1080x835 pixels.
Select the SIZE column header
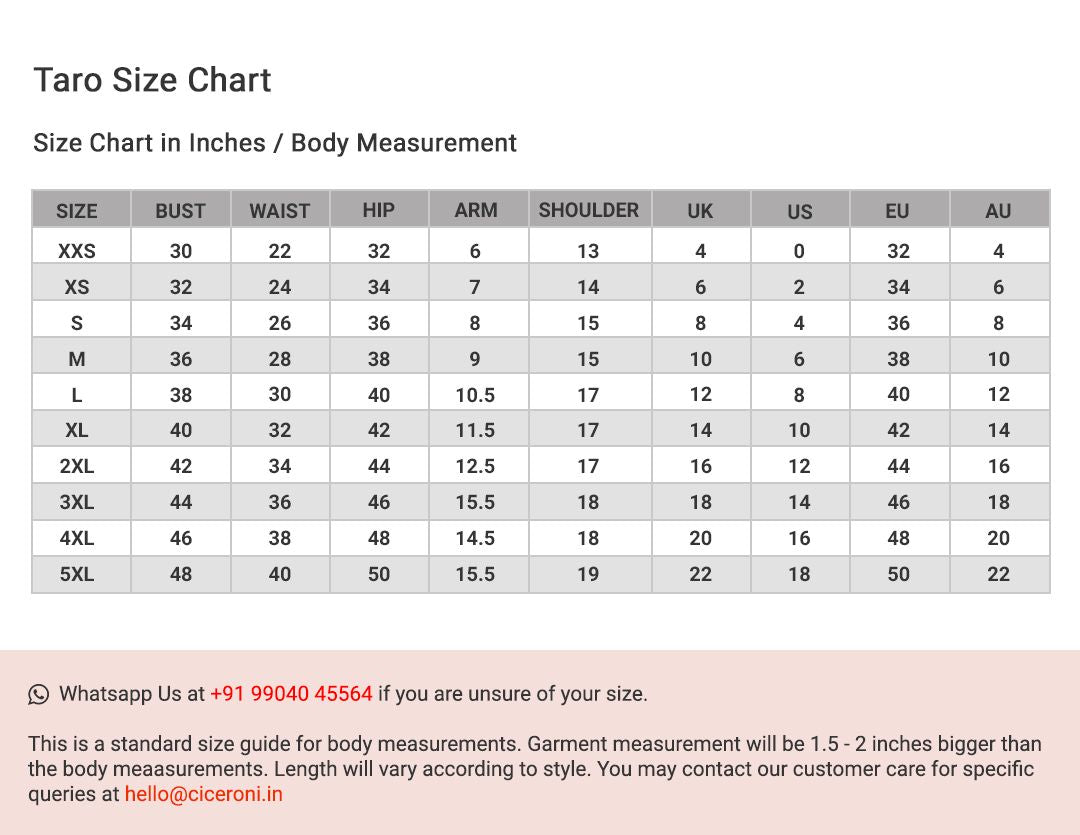pyautogui.click(x=76, y=211)
